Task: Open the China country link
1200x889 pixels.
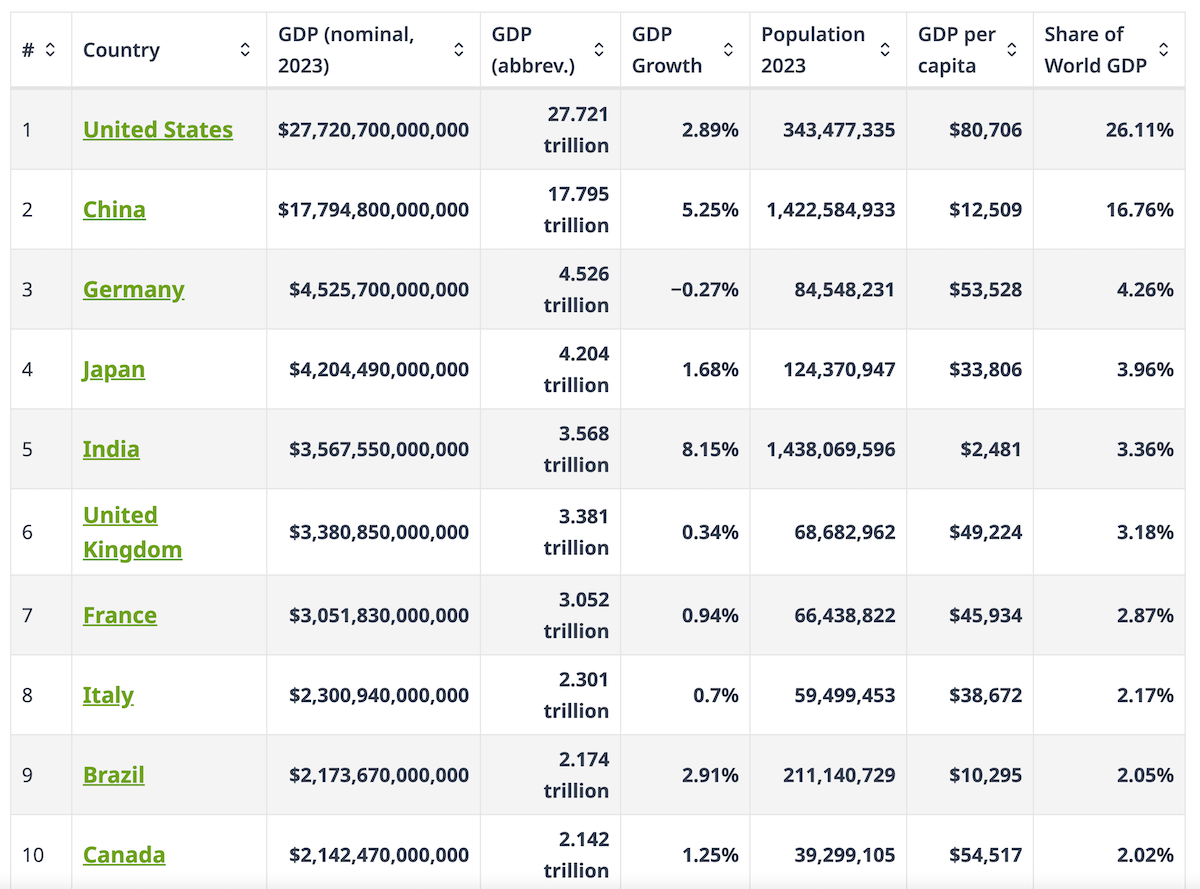Action: pos(114,210)
